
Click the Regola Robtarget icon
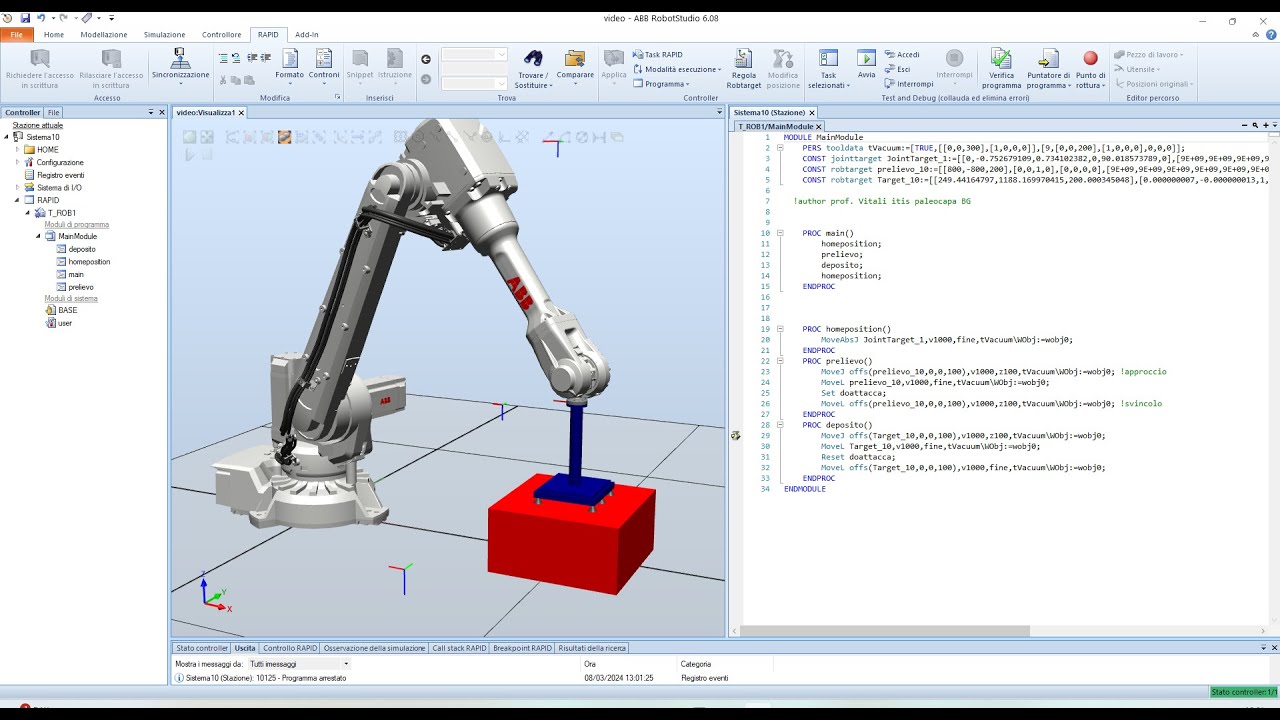(743, 58)
